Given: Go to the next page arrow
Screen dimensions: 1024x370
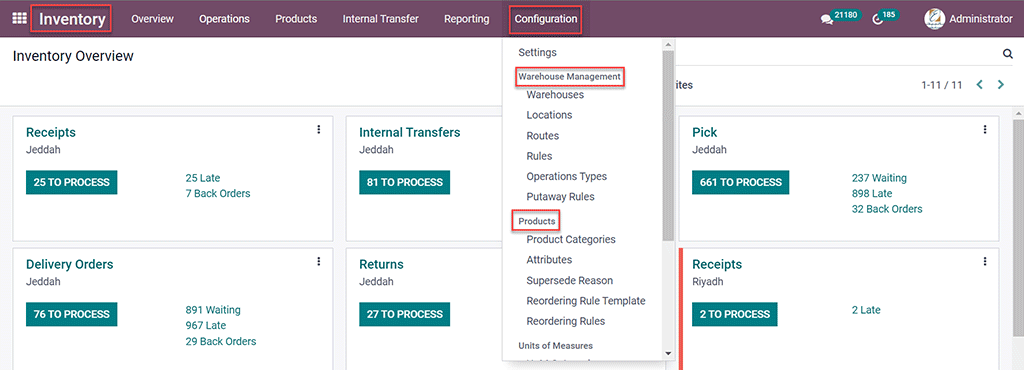Looking at the screenshot, I should coord(1000,85).
